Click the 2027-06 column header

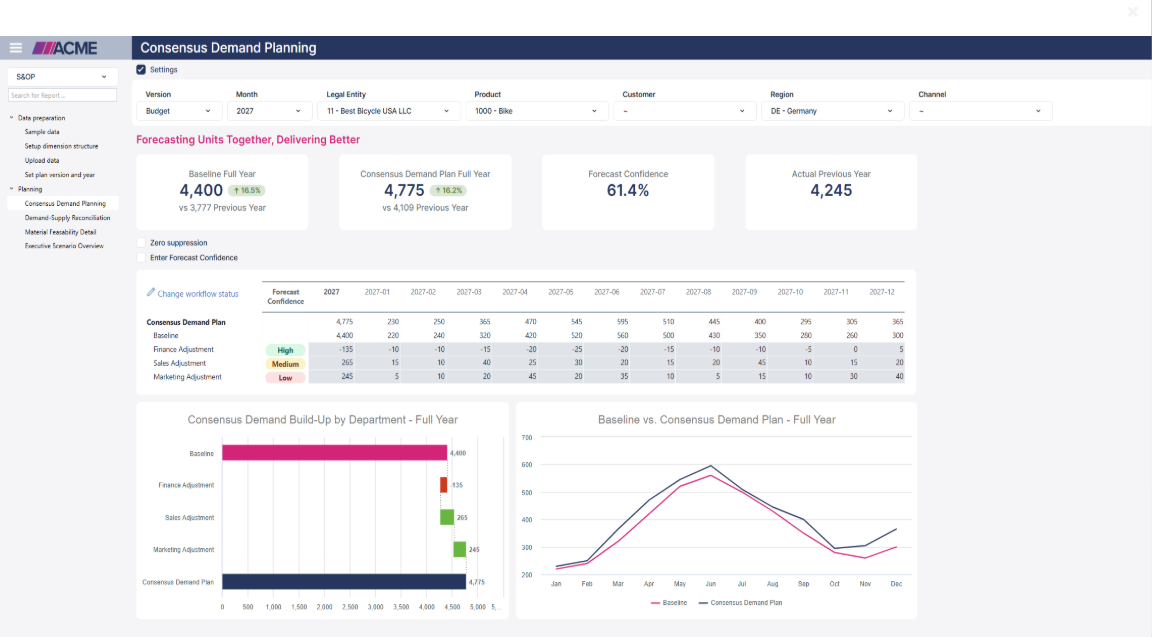pyautogui.click(x=607, y=292)
